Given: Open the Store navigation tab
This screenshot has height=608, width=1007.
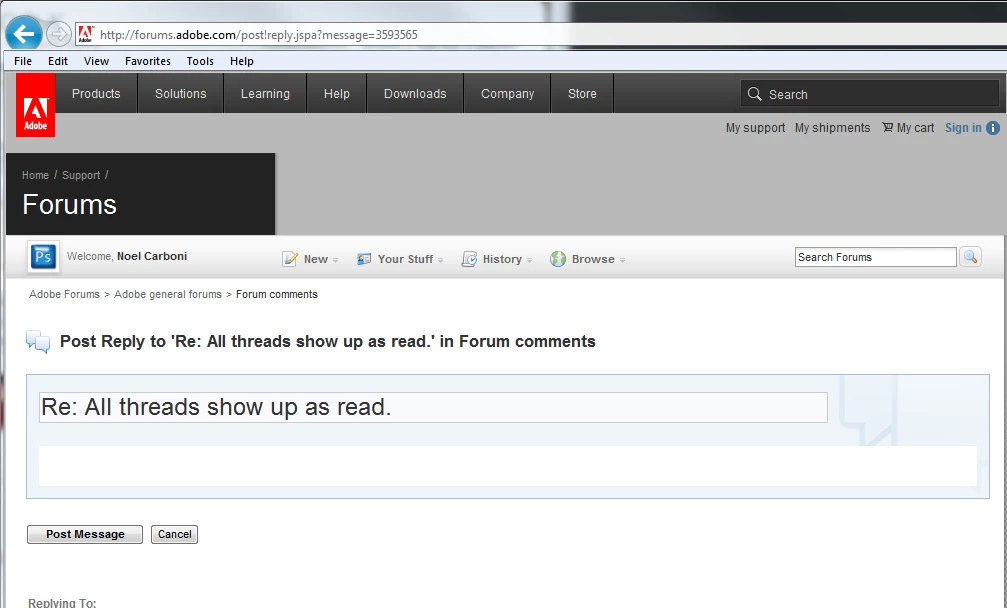Looking at the screenshot, I should click(582, 94).
